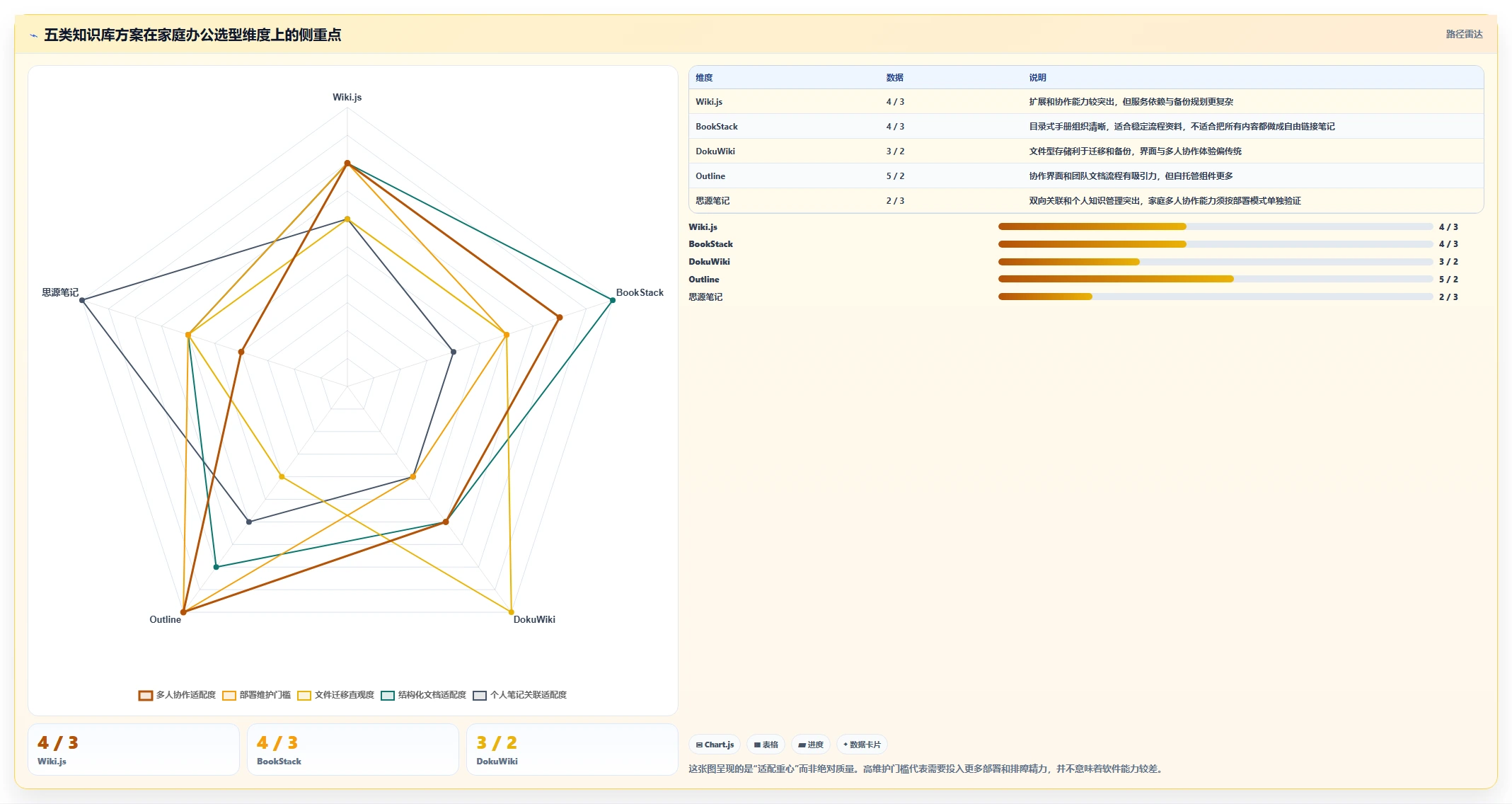1512x804 pixels.
Task: Click the page title 五类知识库方案在家庭办公选型维度上的侧重点
Action: (x=192, y=35)
